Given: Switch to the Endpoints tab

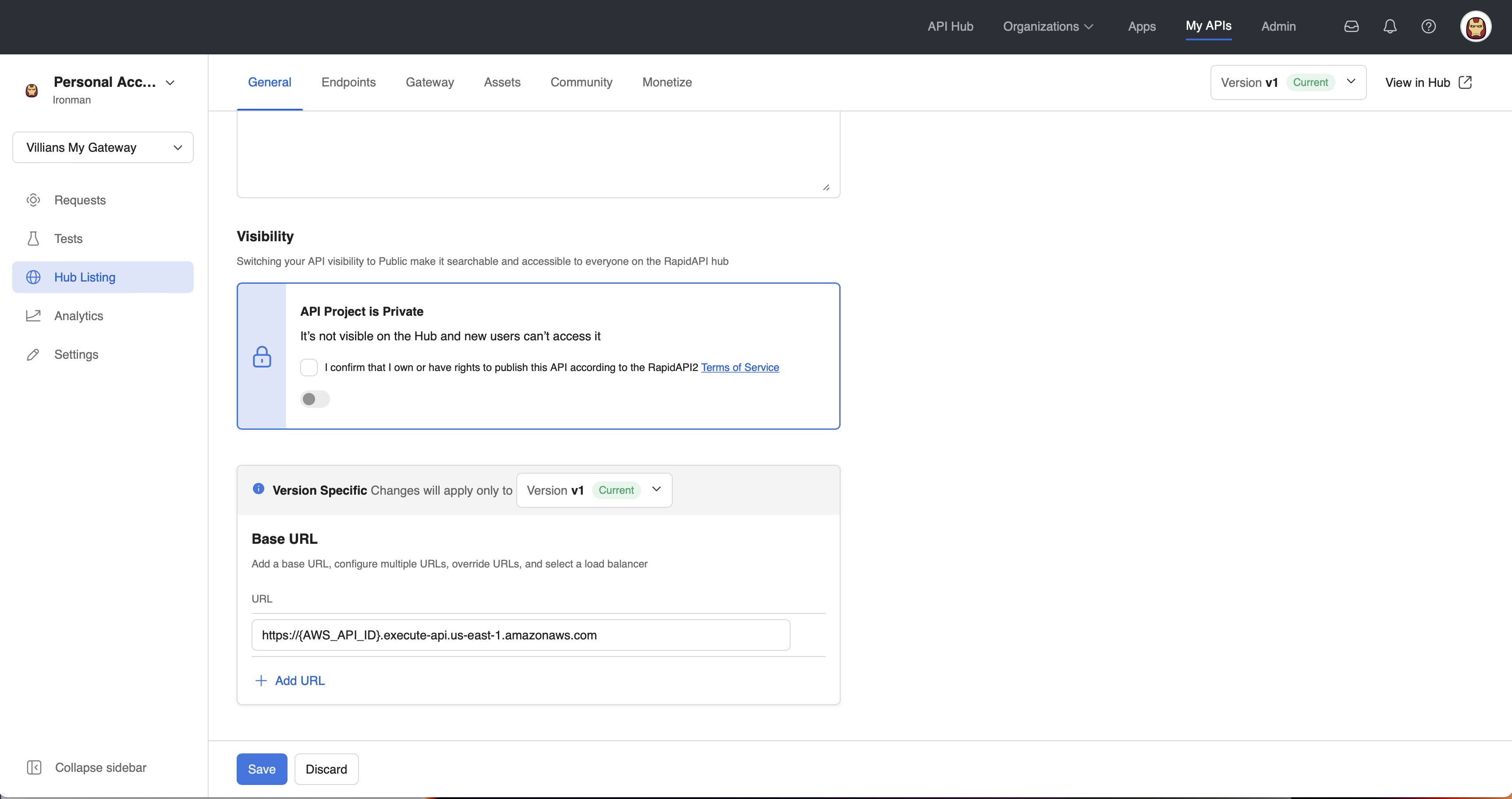Looking at the screenshot, I should [x=349, y=82].
